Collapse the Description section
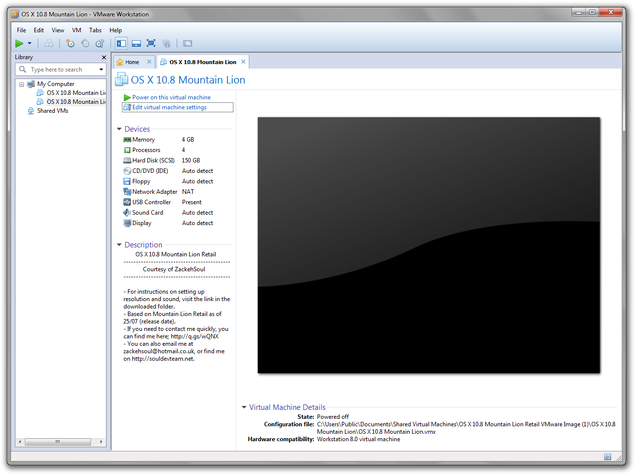The height and width of the screenshot is (474, 635). click(119, 245)
